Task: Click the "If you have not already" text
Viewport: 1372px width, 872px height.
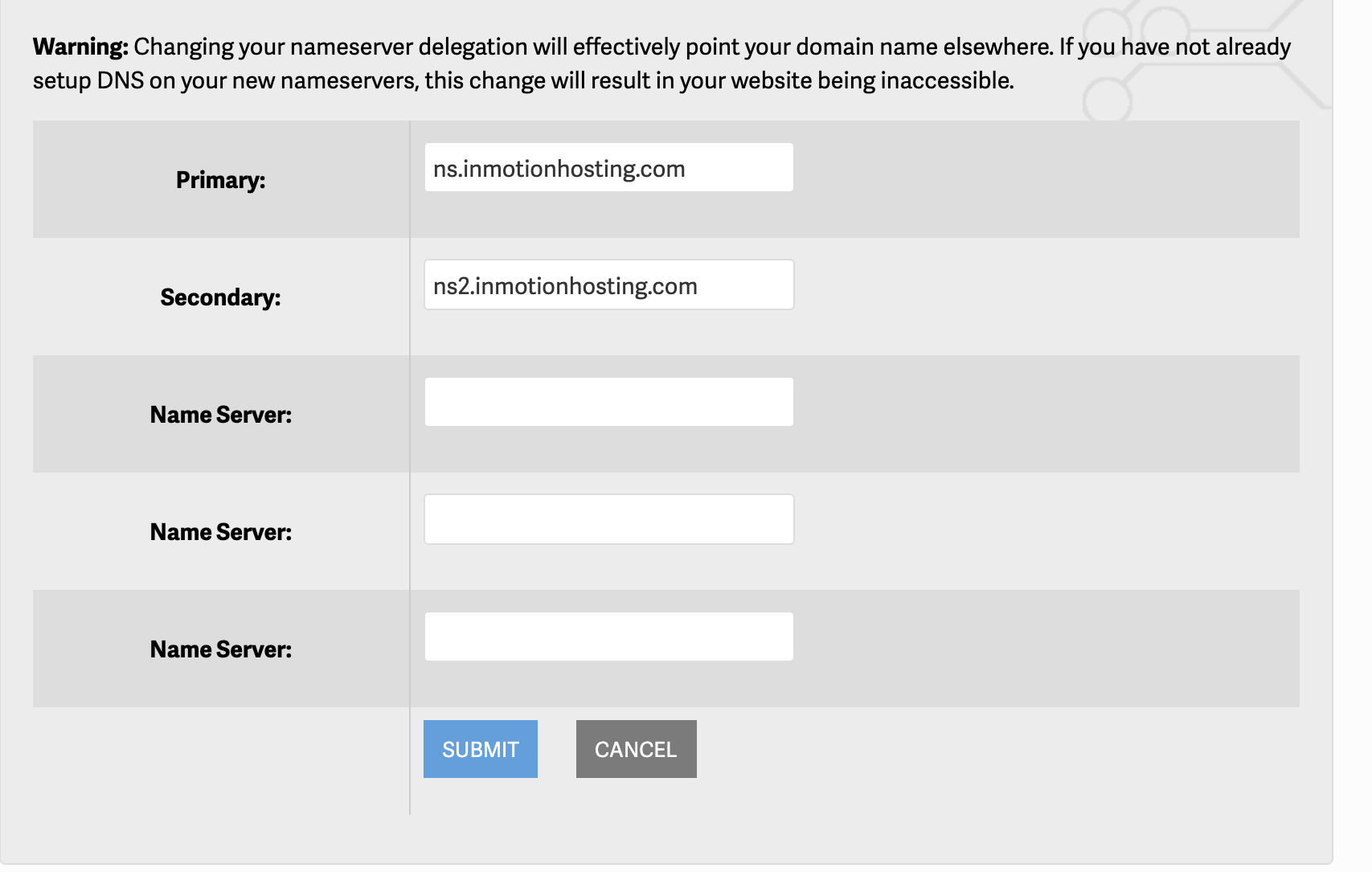Action: [x=1174, y=47]
